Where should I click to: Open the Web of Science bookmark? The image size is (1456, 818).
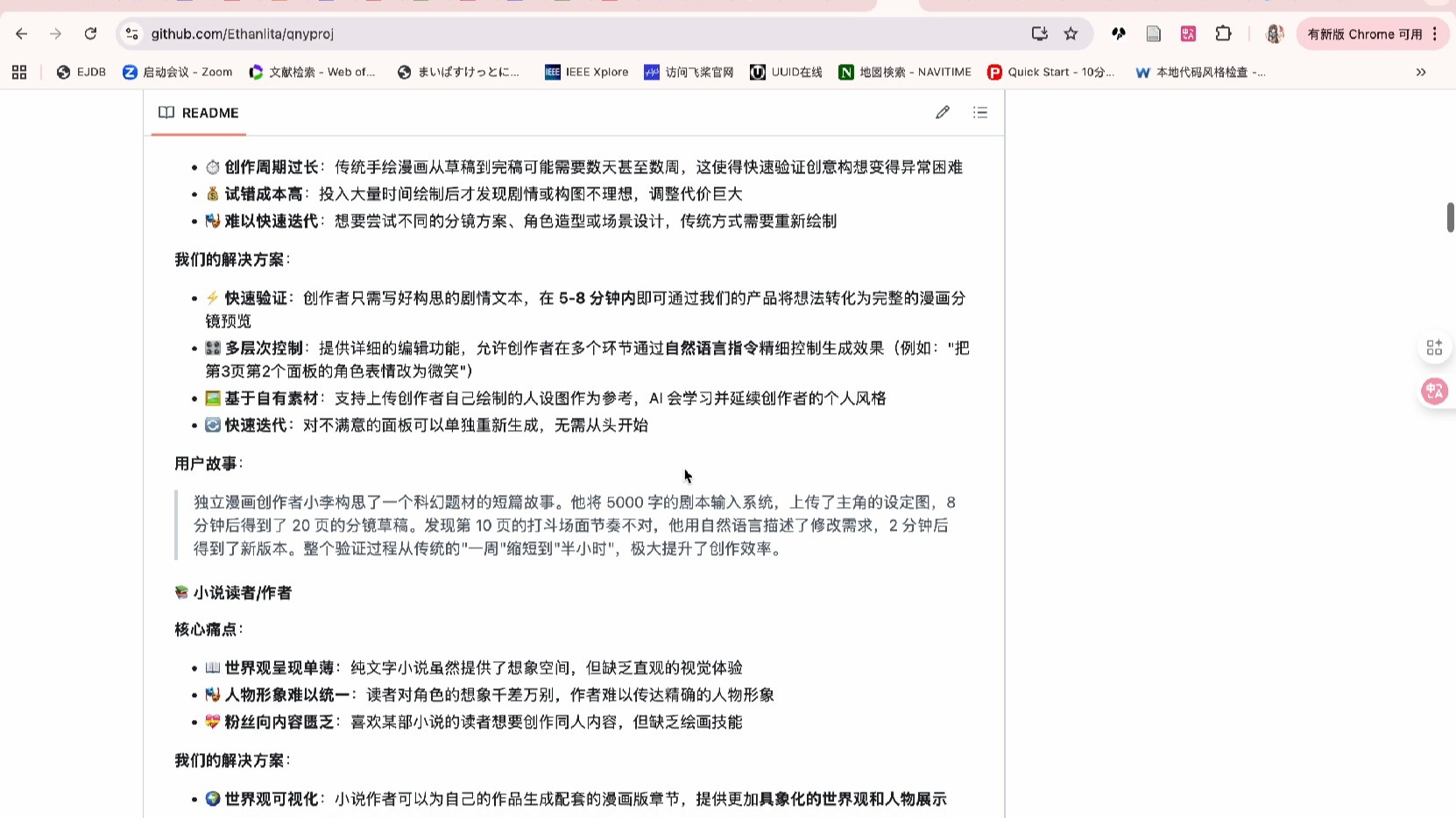(312, 72)
